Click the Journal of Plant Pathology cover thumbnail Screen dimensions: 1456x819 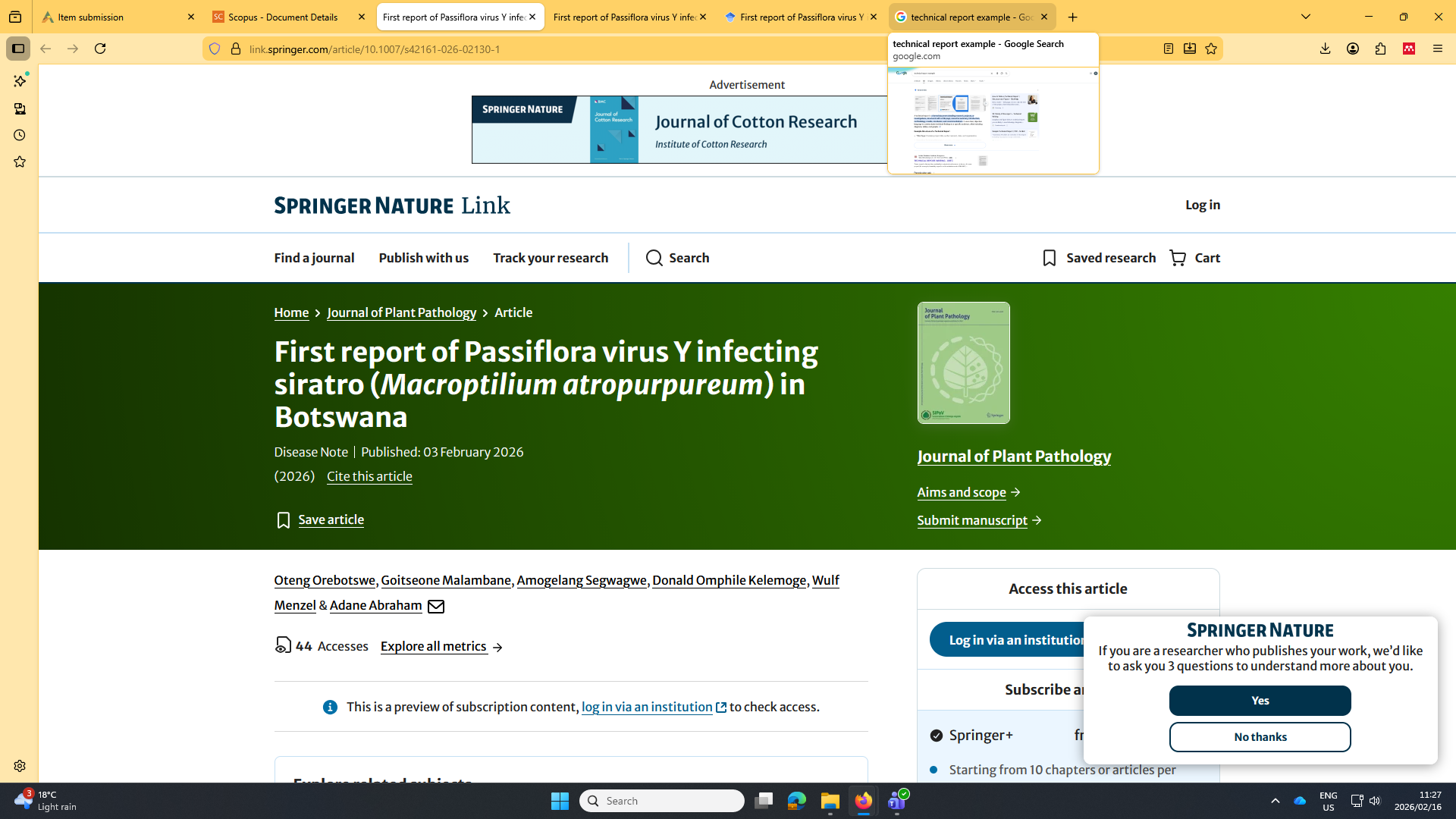[963, 362]
